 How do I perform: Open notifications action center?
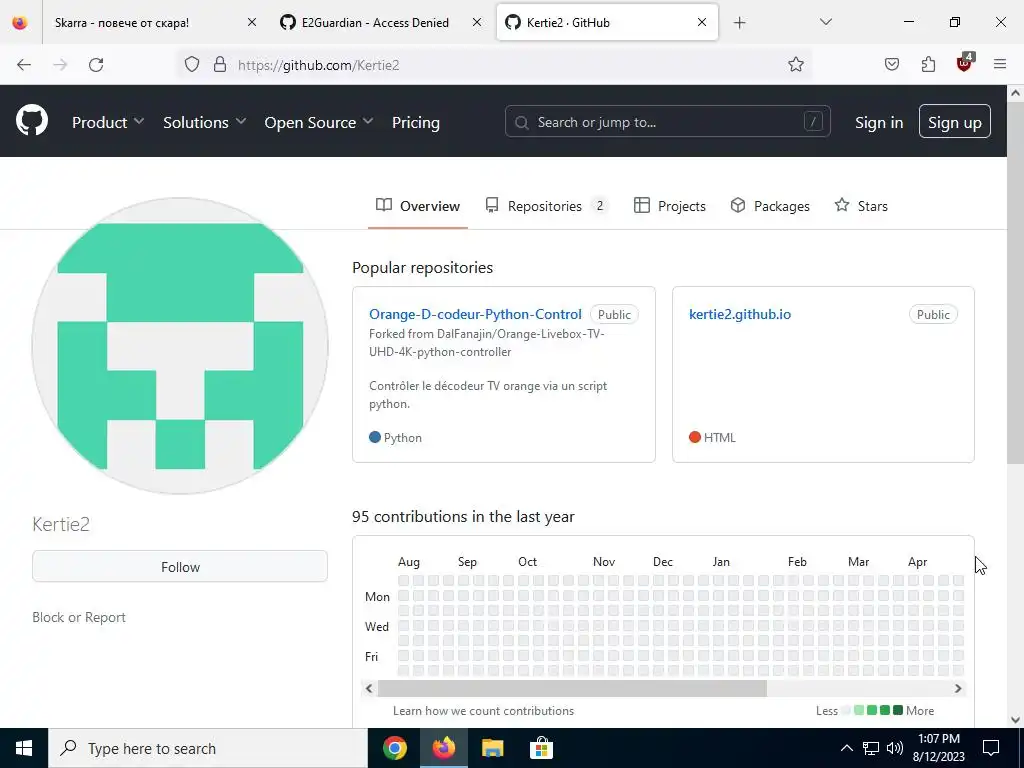[991, 748]
